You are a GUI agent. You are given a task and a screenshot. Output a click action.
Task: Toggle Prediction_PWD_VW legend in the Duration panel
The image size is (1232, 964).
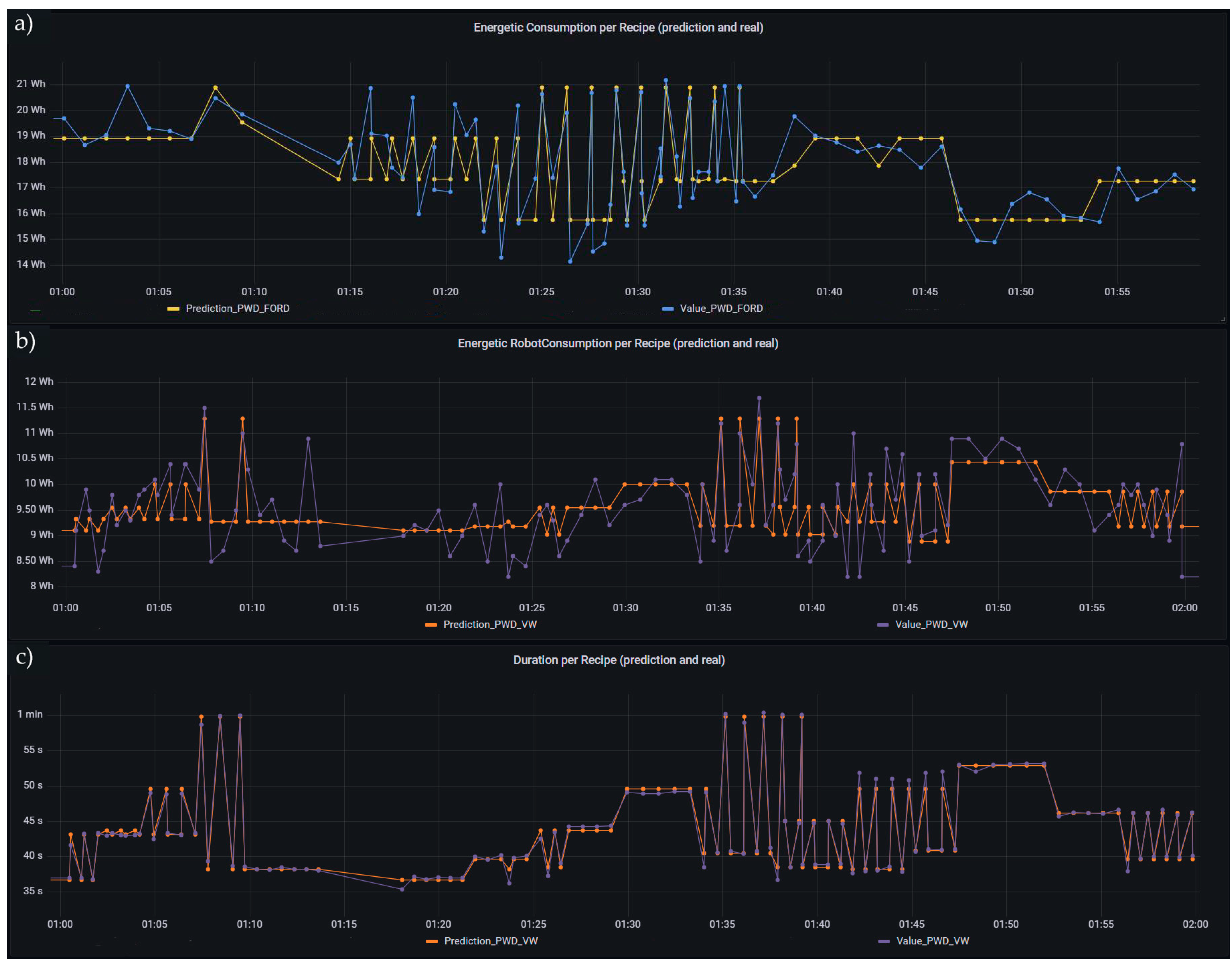pyautogui.click(x=491, y=941)
